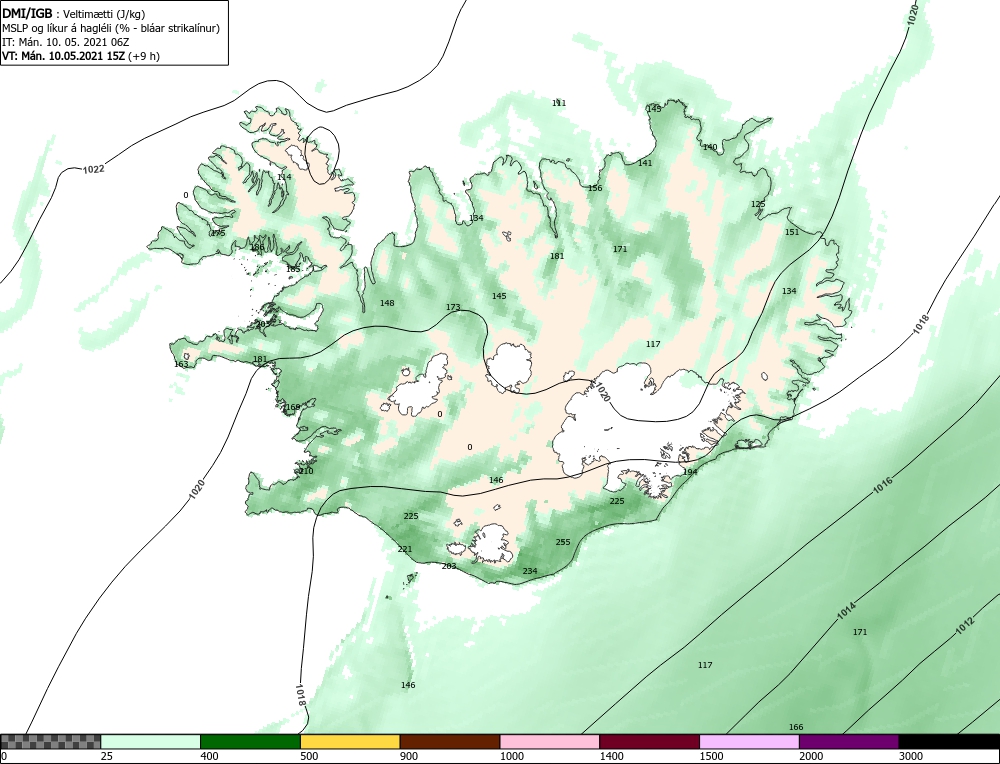The height and width of the screenshot is (764, 1000).
Task: Click the dark green 400–500 legend swatch
Action: coord(250,741)
